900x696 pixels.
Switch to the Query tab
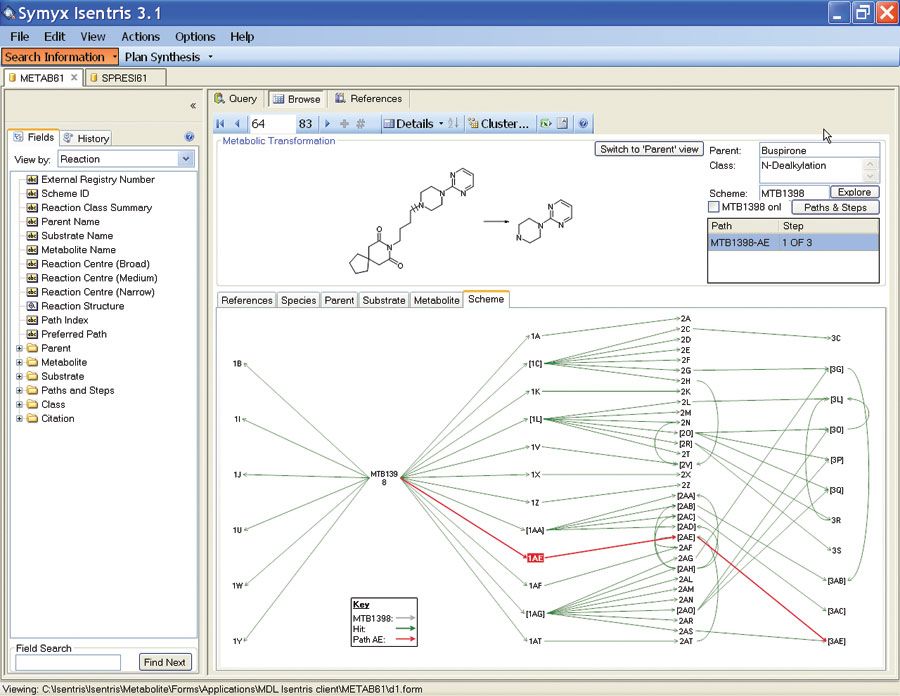pos(236,99)
